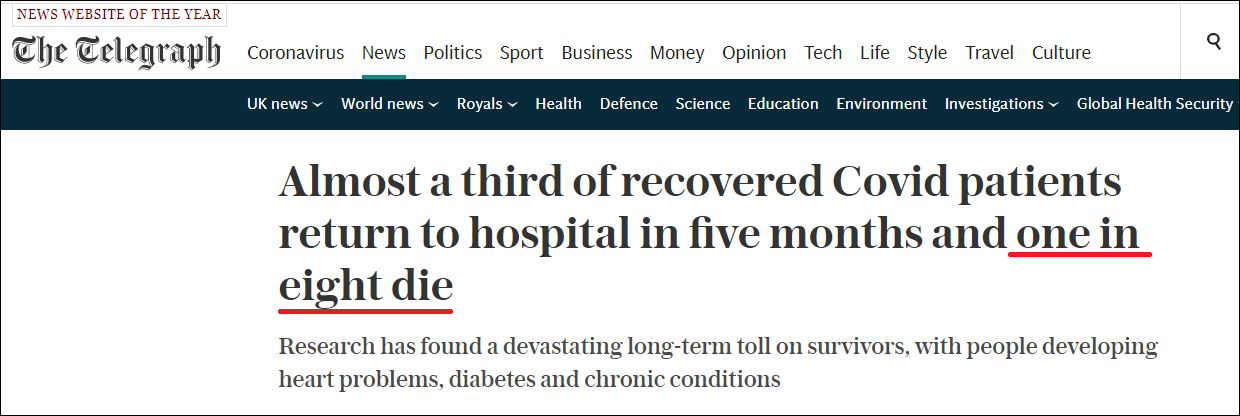The image size is (1240, 416).
Task: Open the Coronavirus section
Action: pos(295,53)
